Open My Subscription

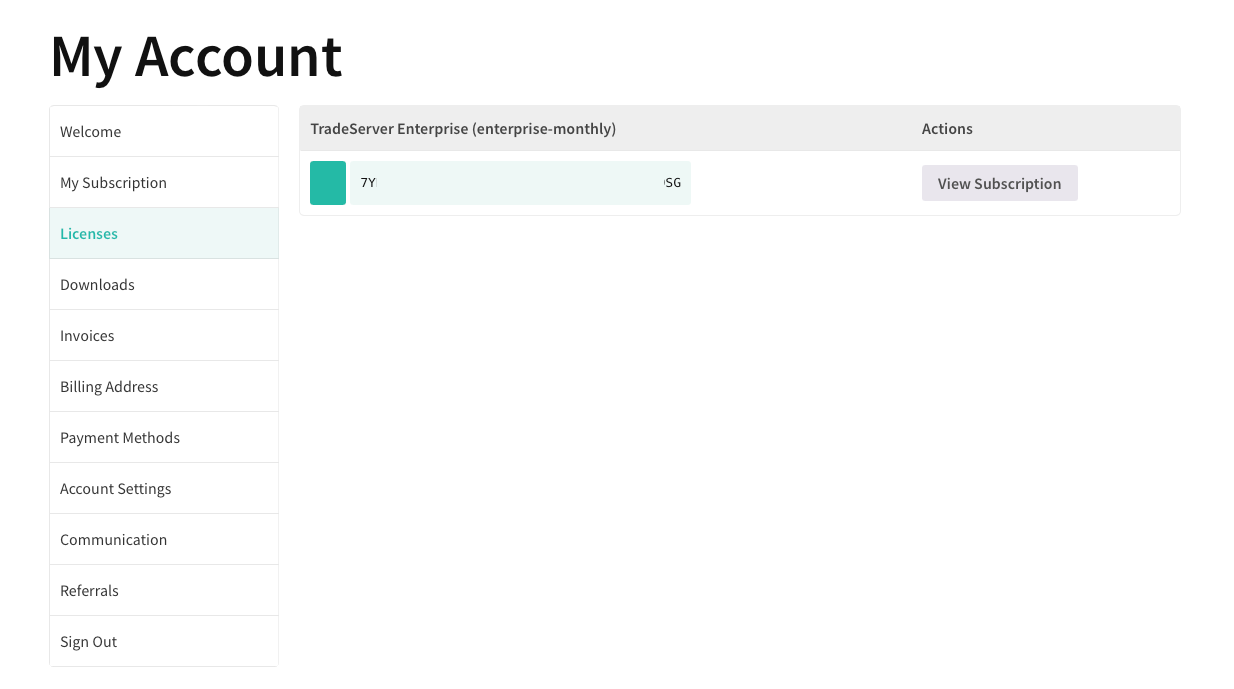point(113,182)
